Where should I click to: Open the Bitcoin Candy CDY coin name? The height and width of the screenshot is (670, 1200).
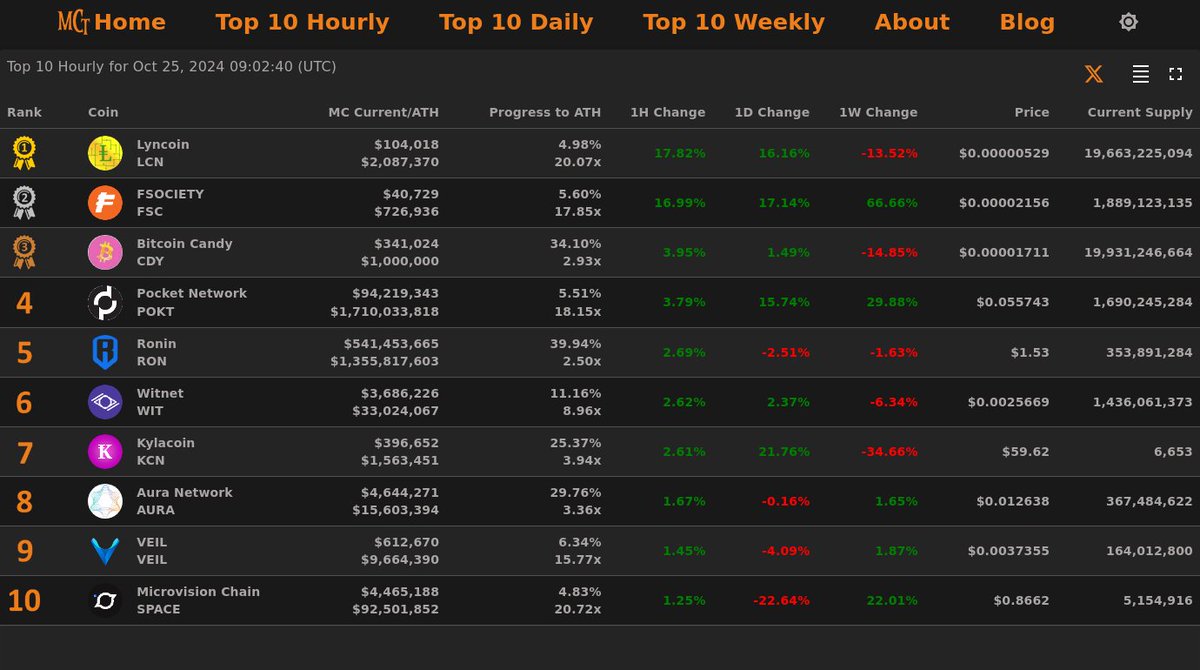click(185, 253)
